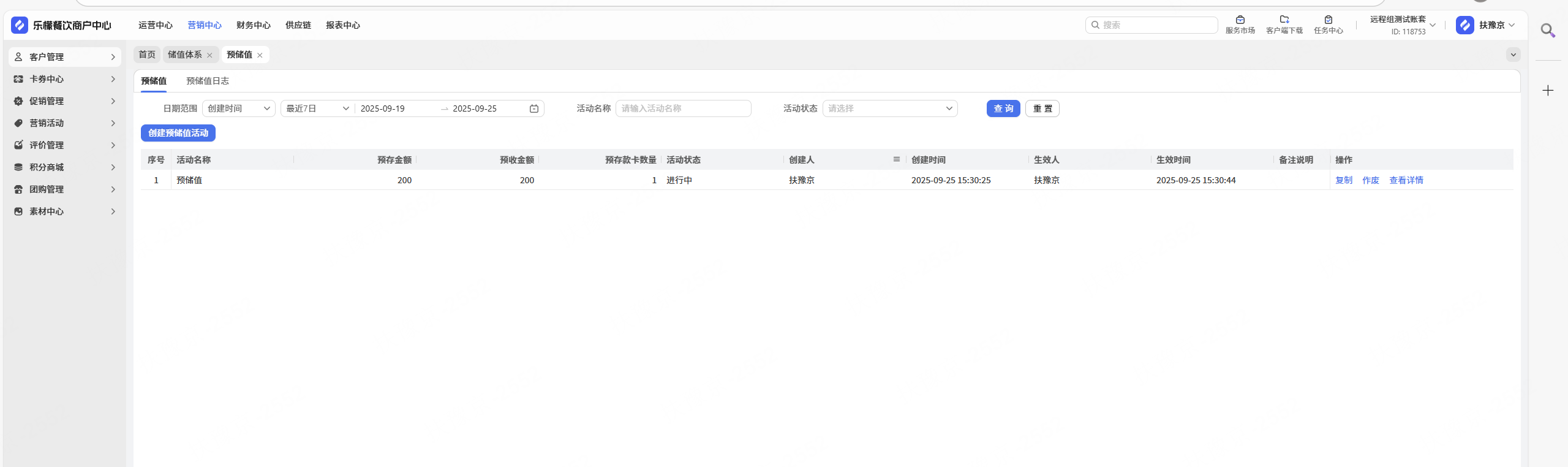
Task: Switch to the 预储值日志 tab
Action: coord(208,81)
